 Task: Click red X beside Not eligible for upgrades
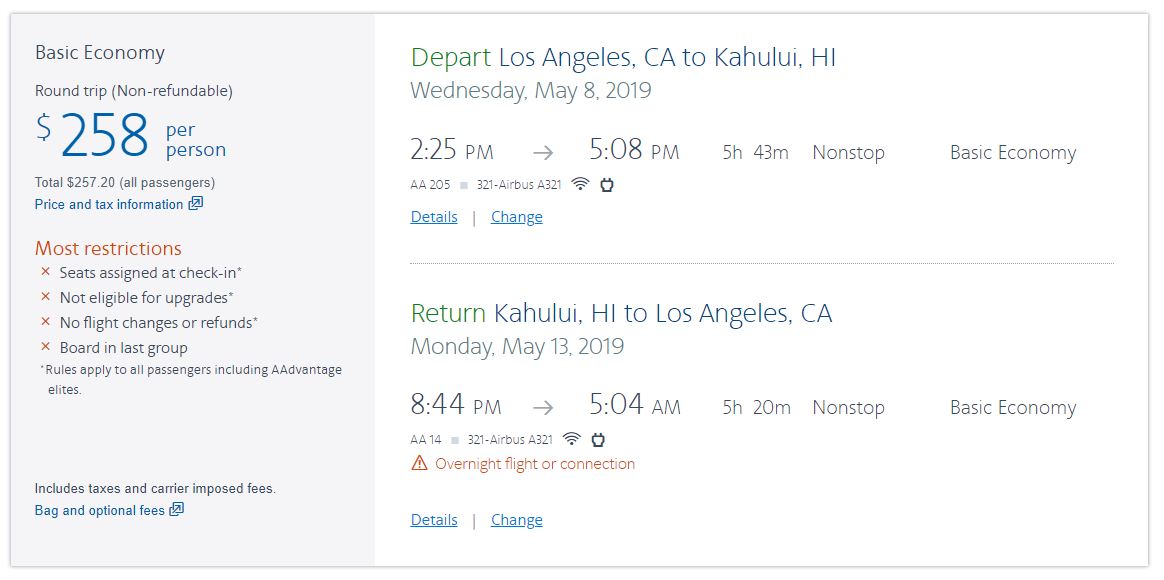click(45, 297)
